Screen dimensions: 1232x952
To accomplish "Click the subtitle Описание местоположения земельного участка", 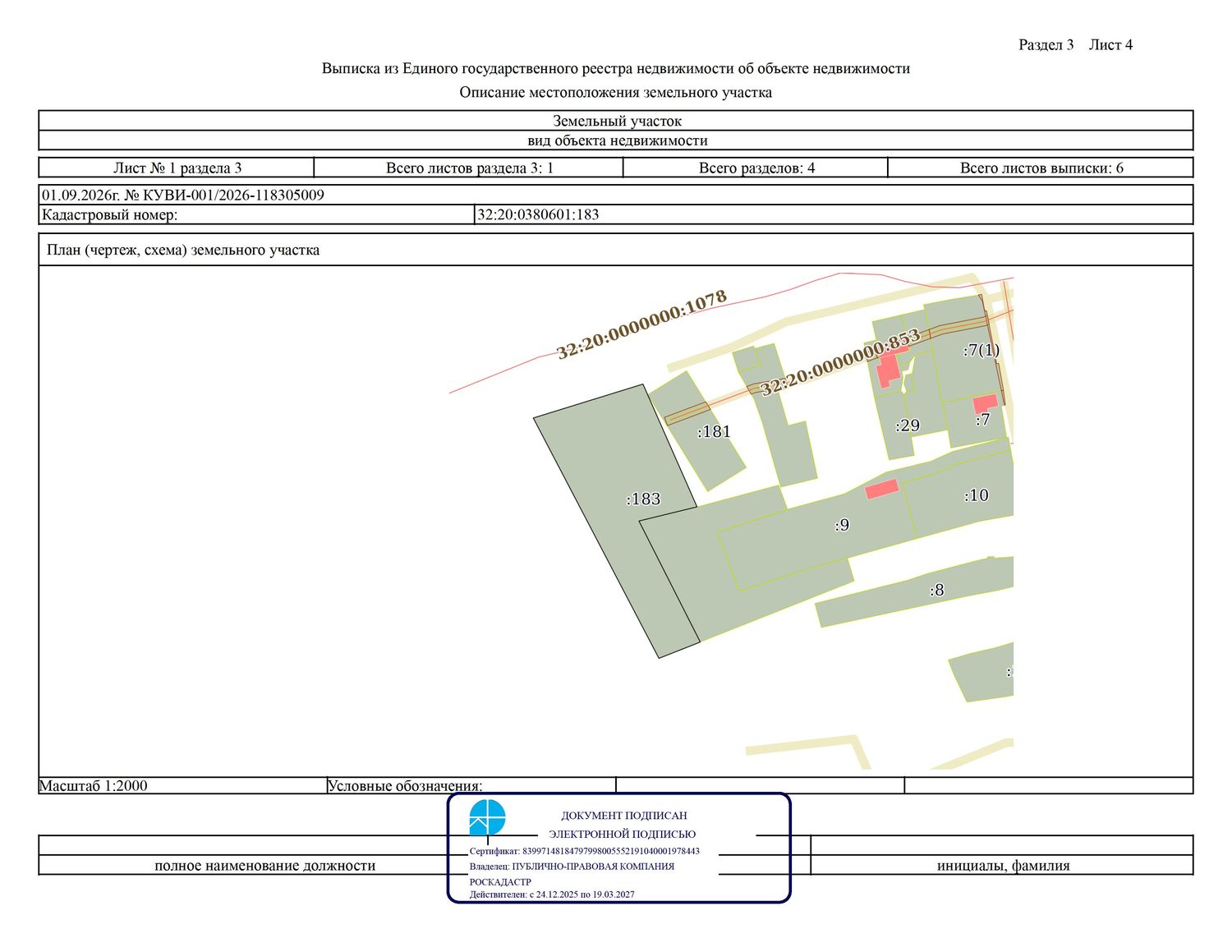I will (x=616, y=92).
